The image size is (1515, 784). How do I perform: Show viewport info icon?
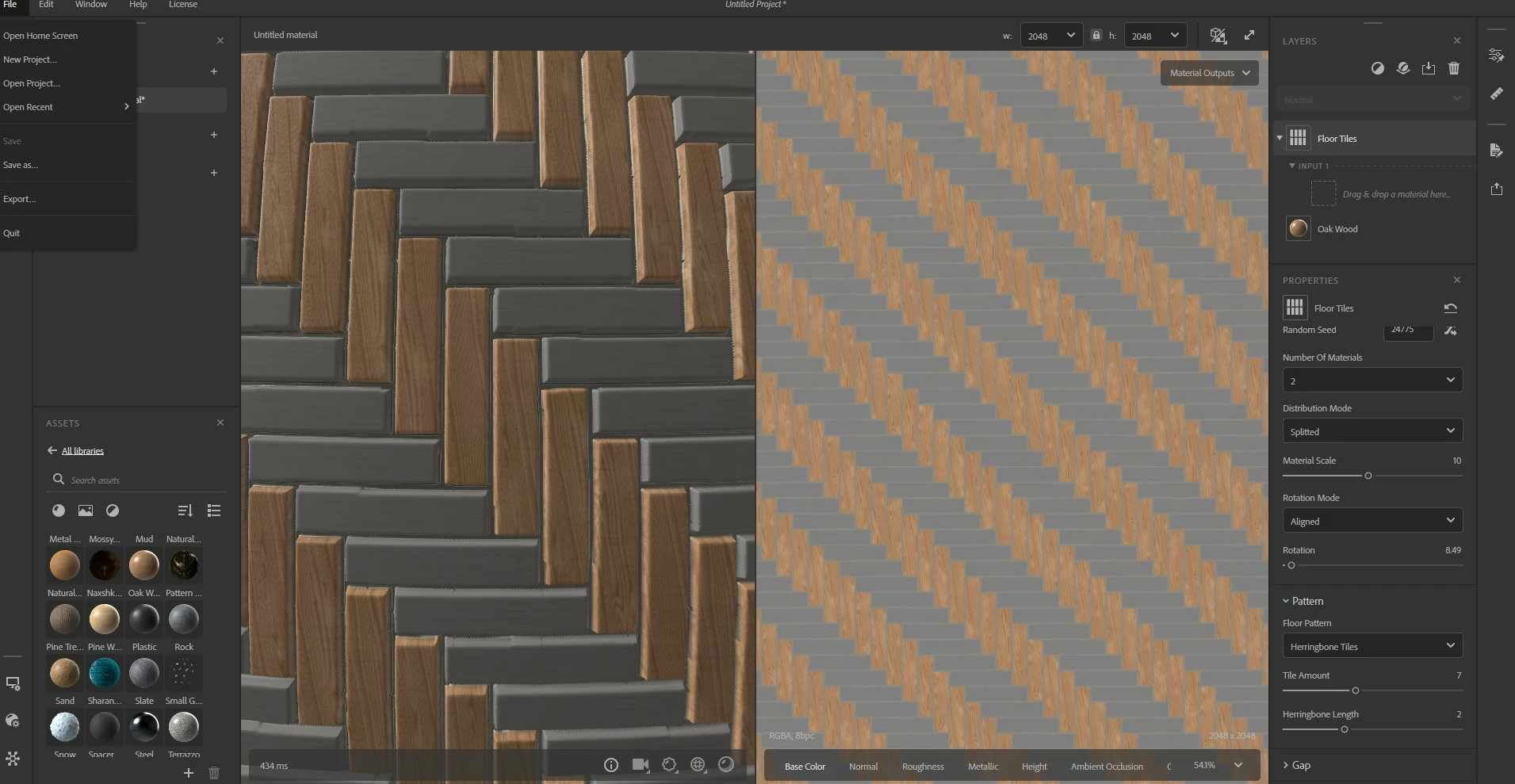click(x=611, y=765)
